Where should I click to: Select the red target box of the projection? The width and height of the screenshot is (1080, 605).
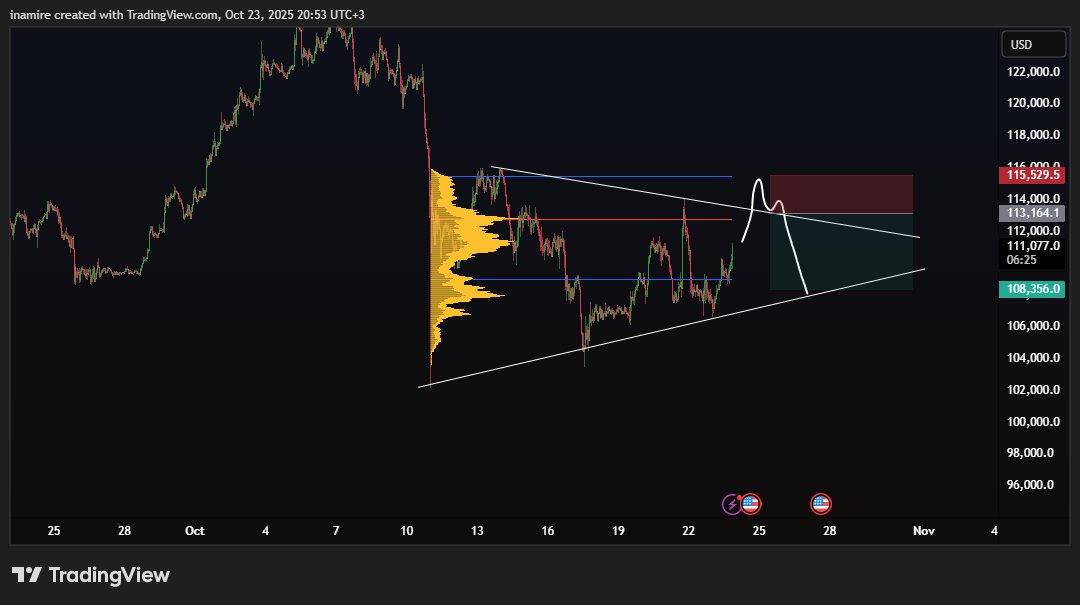840,192
